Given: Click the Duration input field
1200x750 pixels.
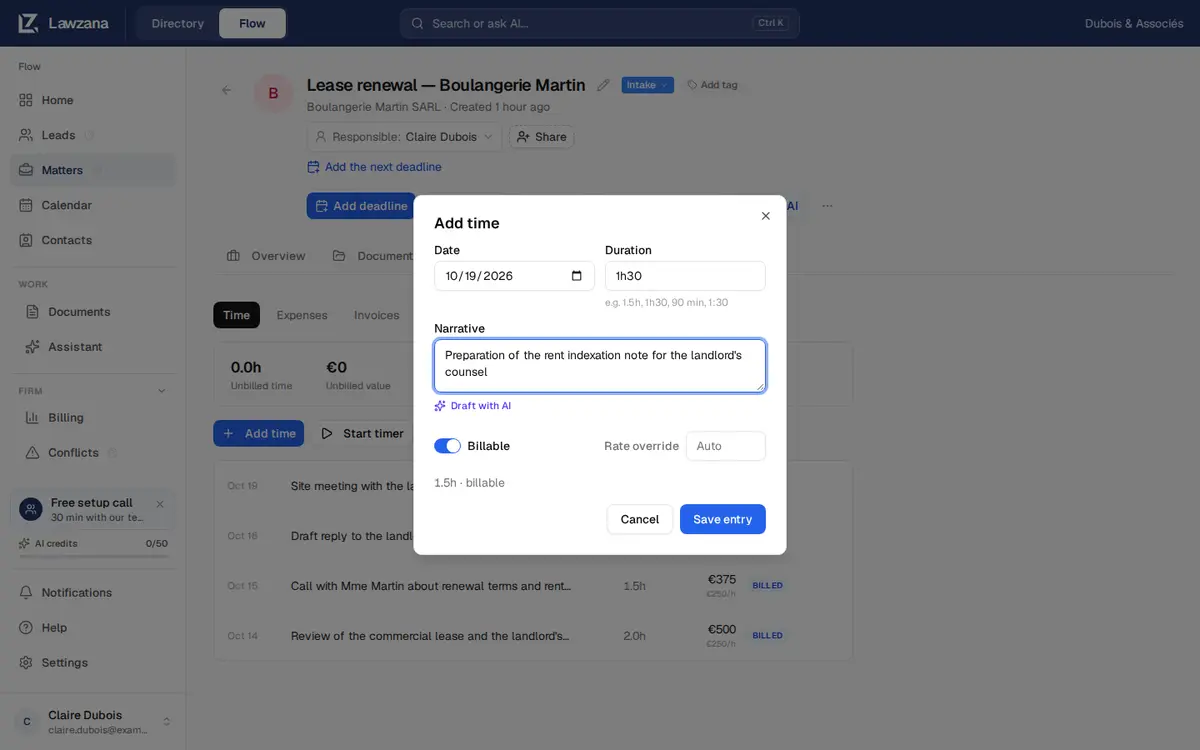Looking at the screenshot, I should click(x=685, y=276).
